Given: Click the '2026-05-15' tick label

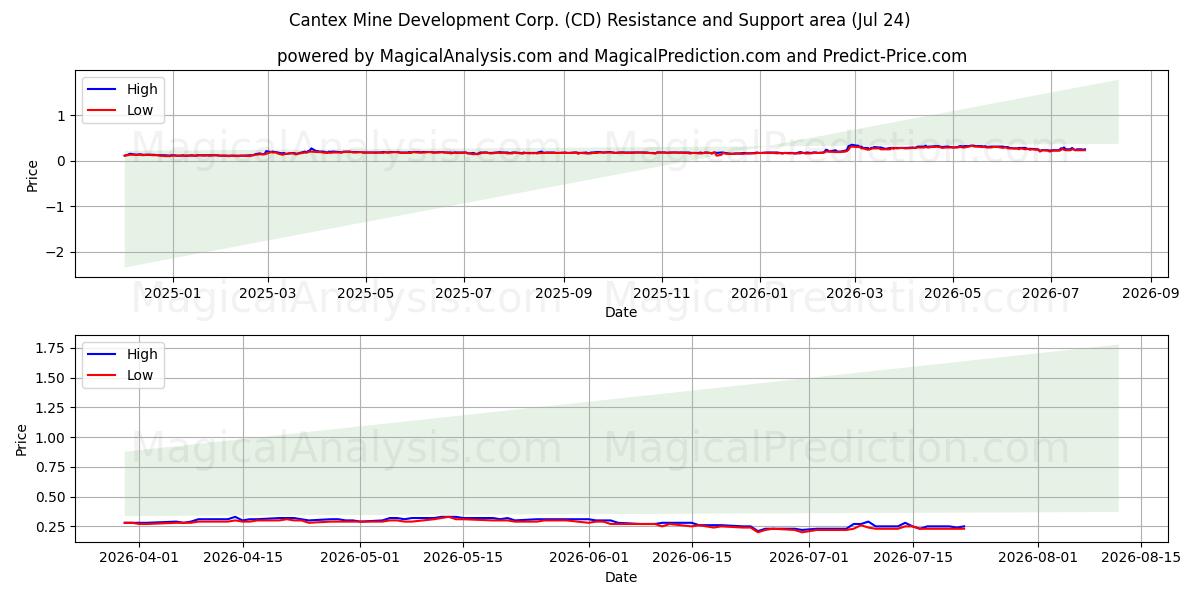Looking at the screenshot, I should point(464,558).
